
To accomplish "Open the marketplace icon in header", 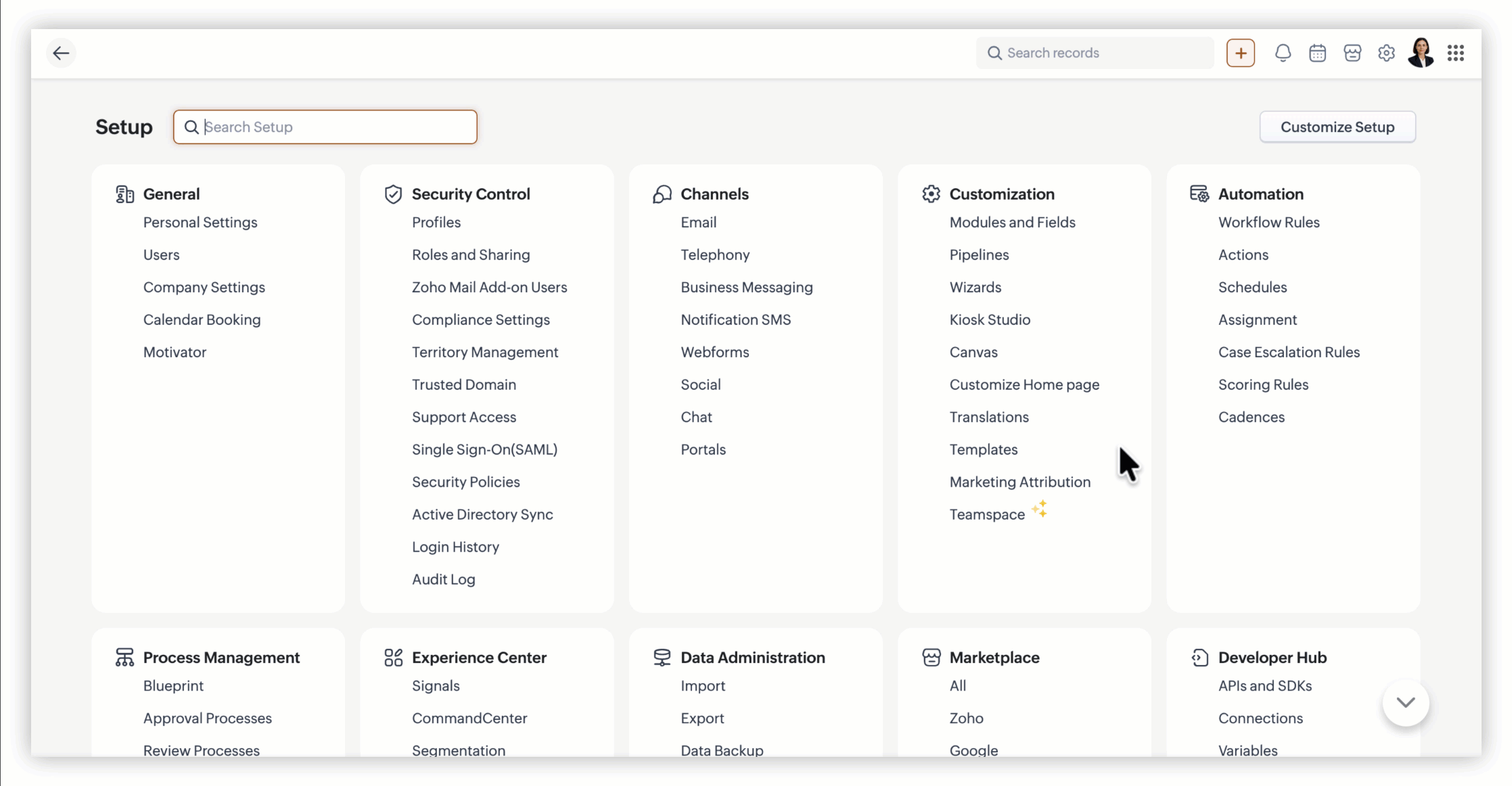I will (x=1352, y=53).
